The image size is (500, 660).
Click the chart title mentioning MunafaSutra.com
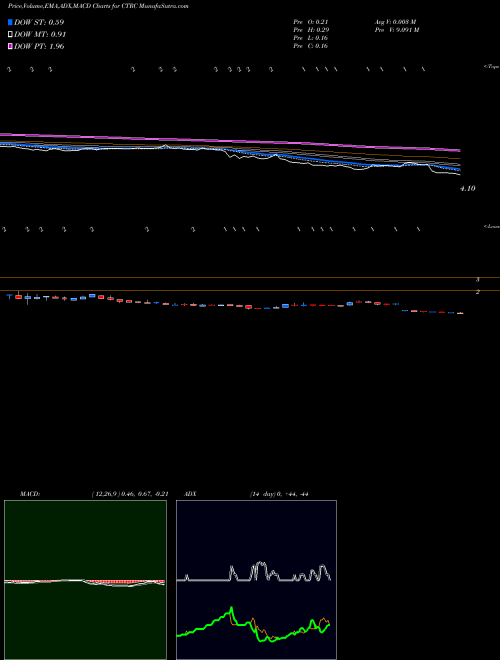[x=98, y=6]
